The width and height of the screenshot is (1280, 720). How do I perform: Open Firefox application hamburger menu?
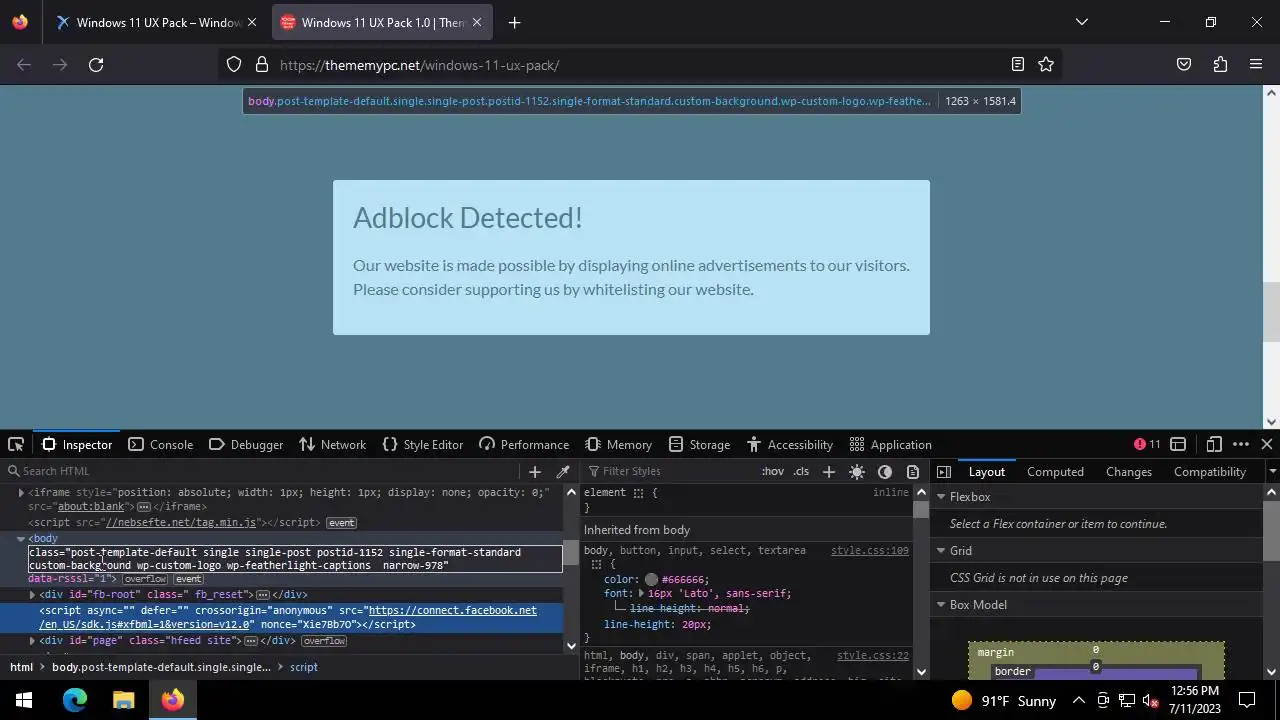pos(1256,65)
